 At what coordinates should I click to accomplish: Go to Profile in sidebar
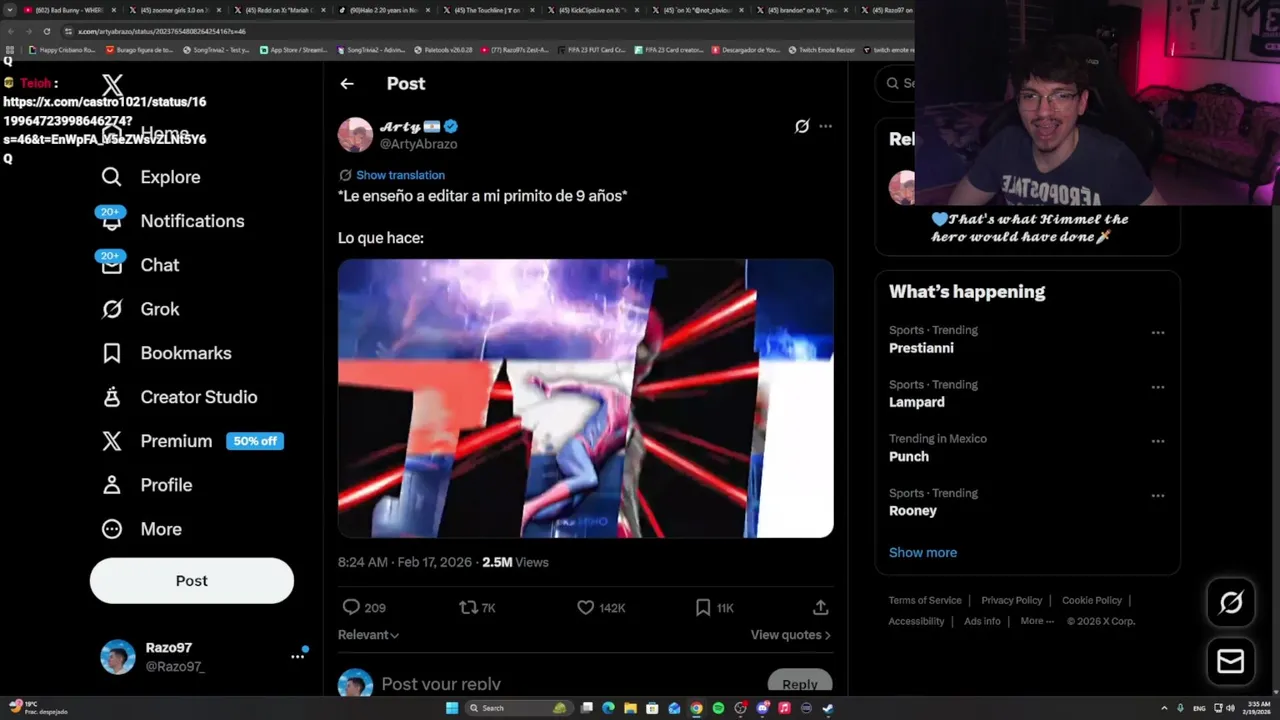146,485
